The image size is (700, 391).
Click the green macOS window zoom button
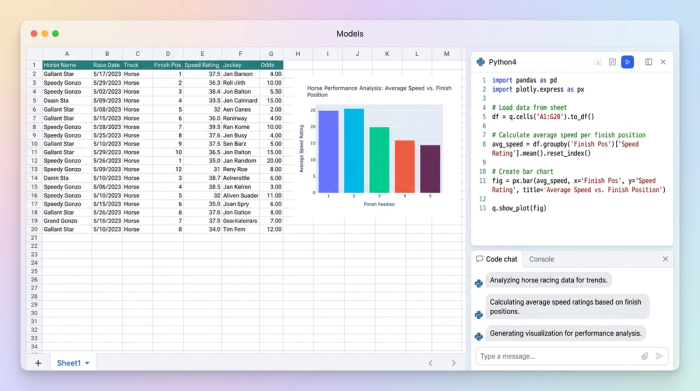tap(55, 33)
